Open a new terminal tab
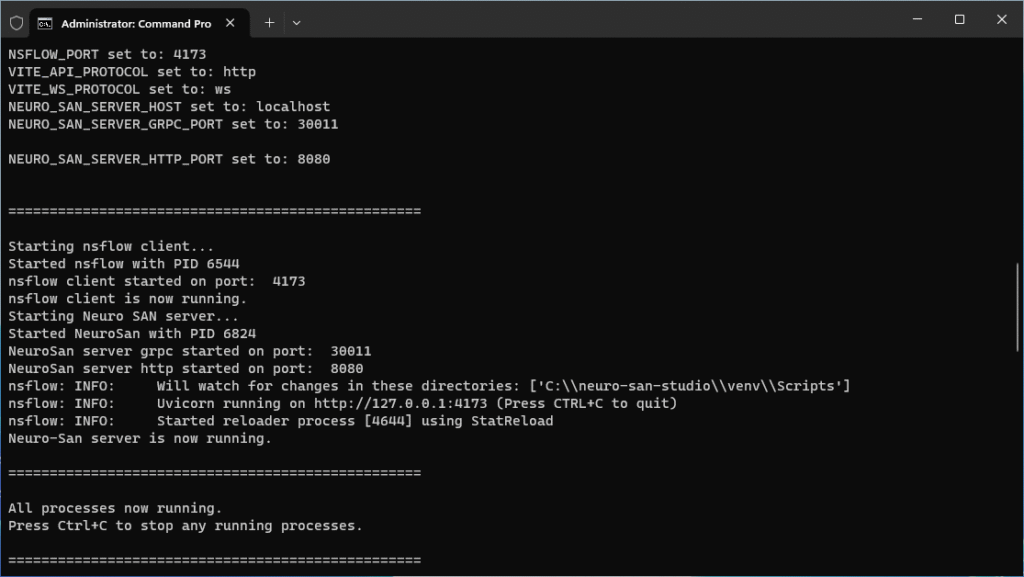Image resolution: width=1024 pixels, height=577 pixels. click(269, 22)
